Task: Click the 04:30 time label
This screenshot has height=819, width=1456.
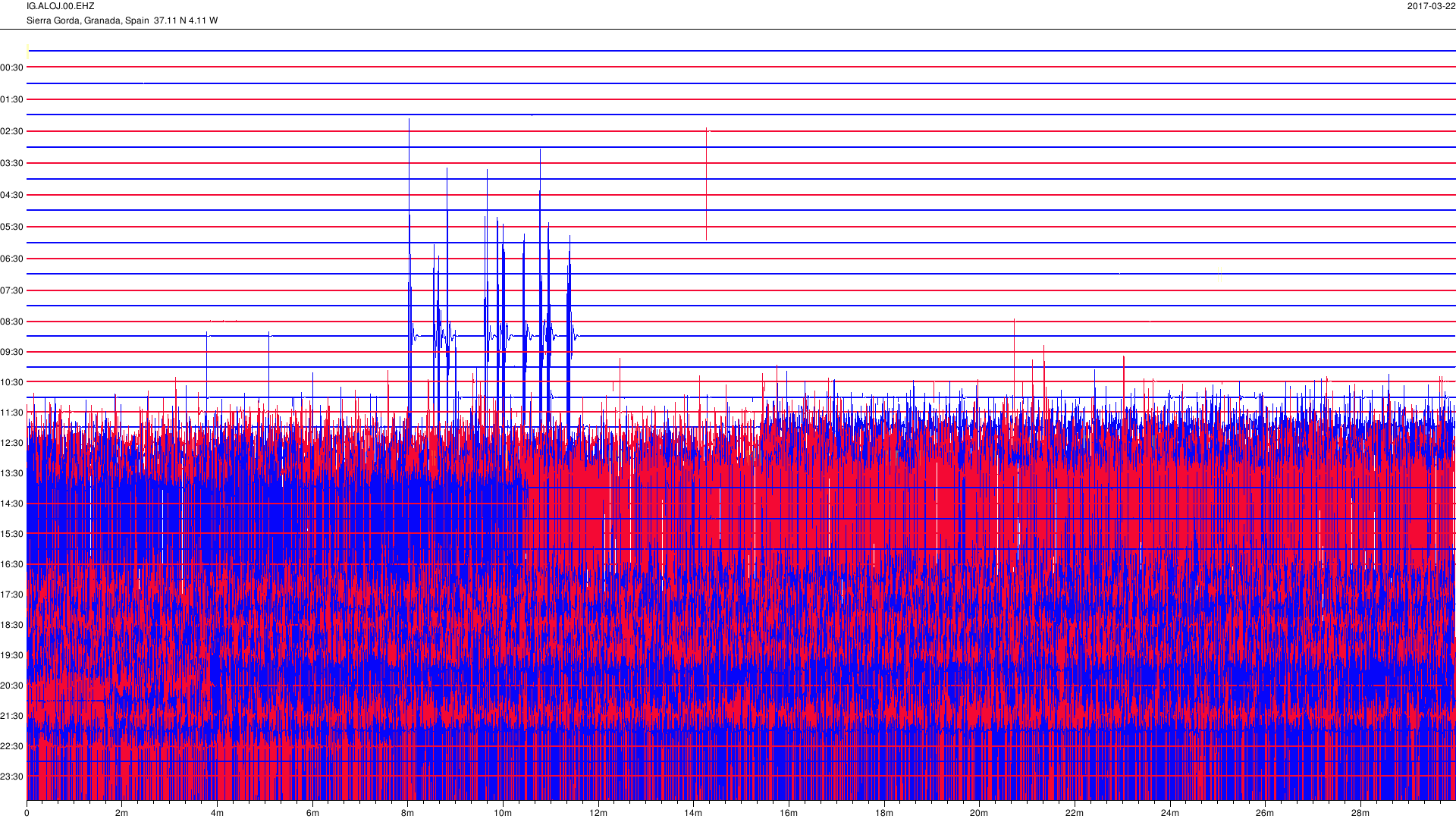Action: (12, 195)
